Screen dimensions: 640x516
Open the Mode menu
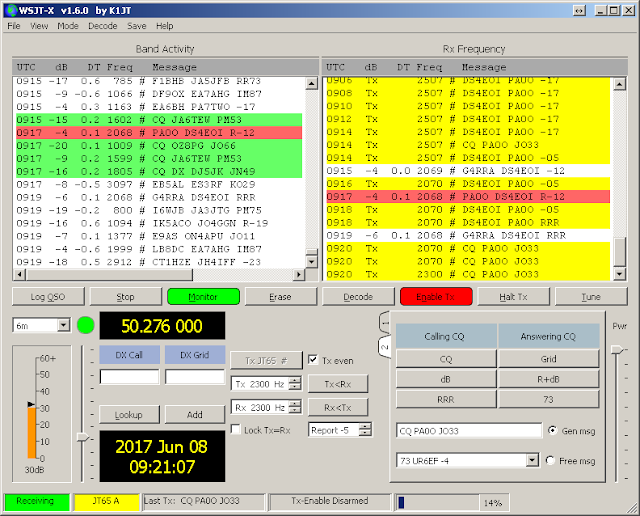coord(68,26)
